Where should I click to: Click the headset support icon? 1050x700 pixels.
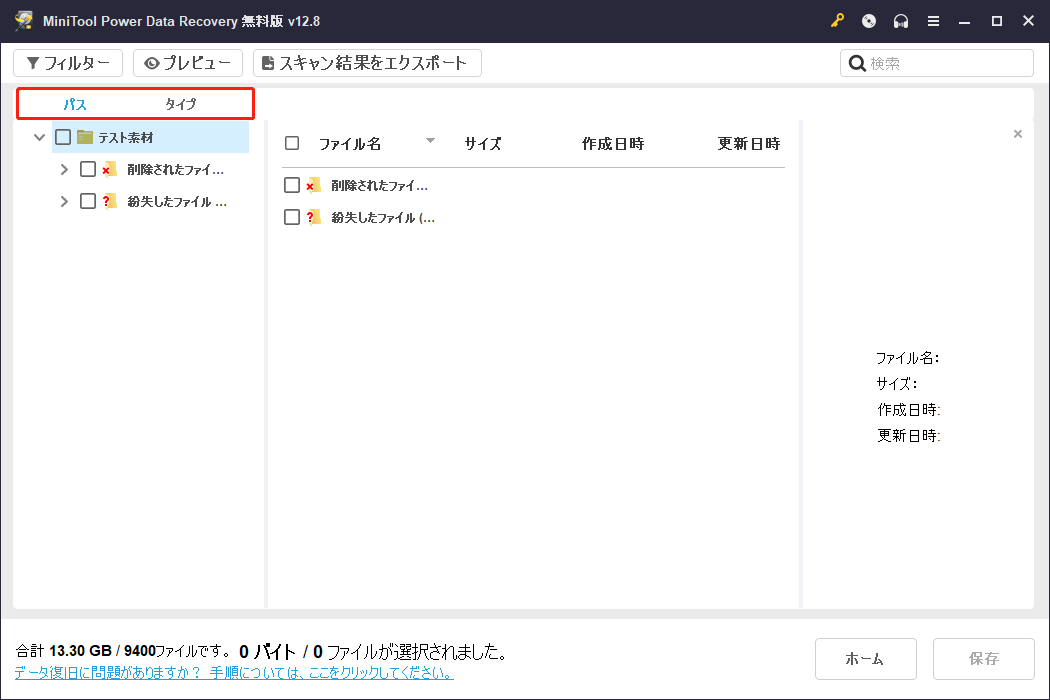[900, 20]
